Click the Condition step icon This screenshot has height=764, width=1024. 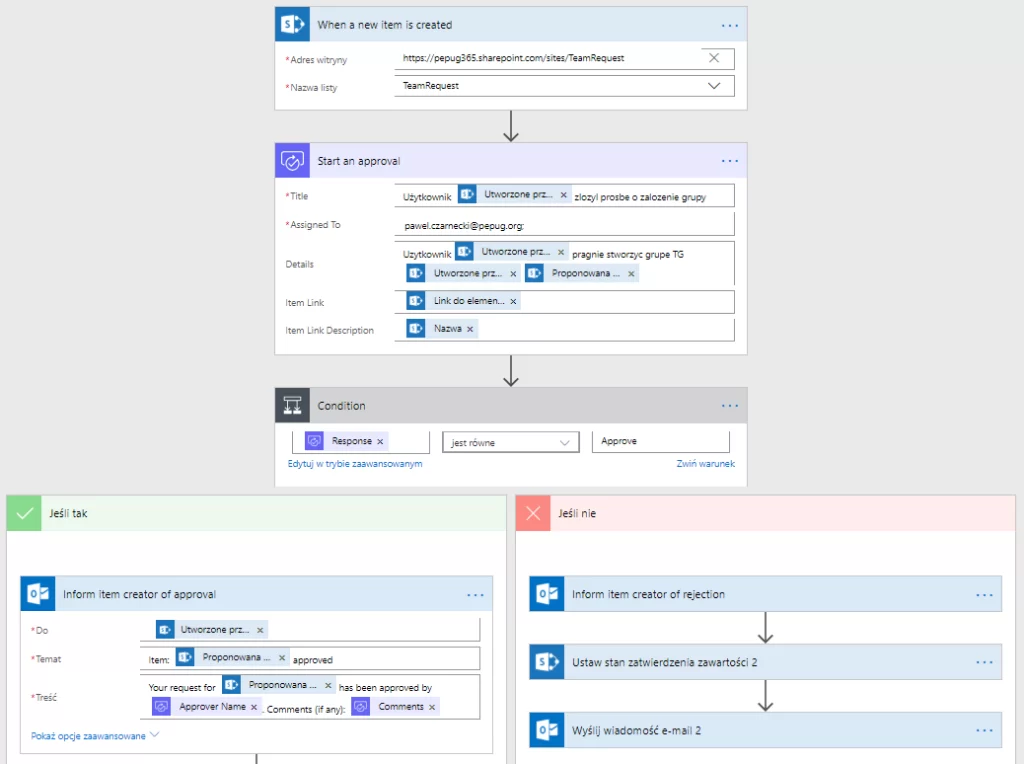292,406
